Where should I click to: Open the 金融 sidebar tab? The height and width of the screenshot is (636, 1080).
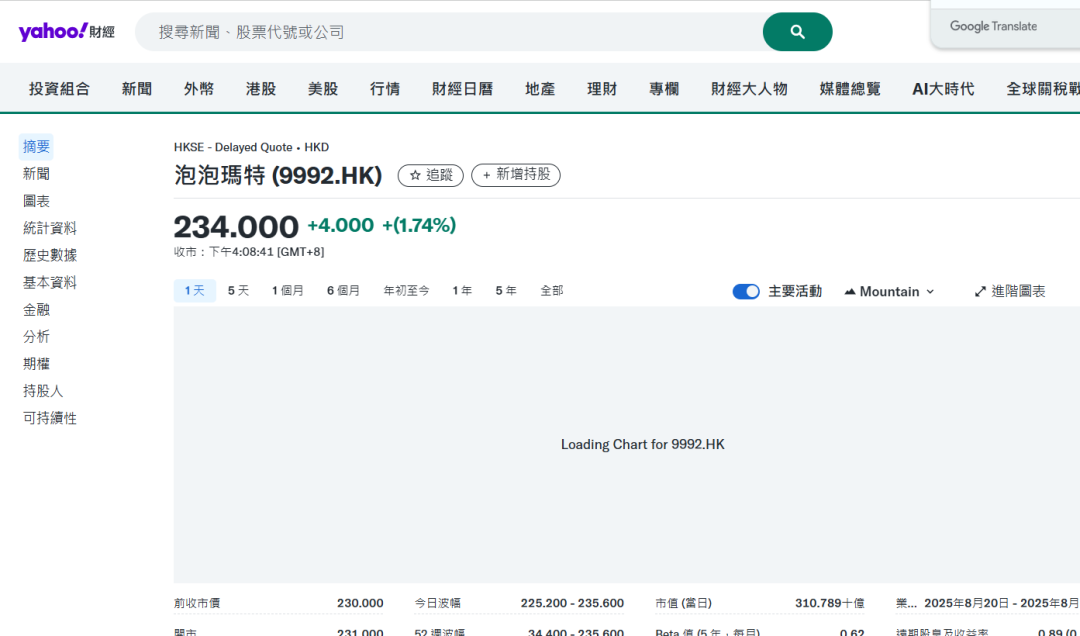(36, 310)
